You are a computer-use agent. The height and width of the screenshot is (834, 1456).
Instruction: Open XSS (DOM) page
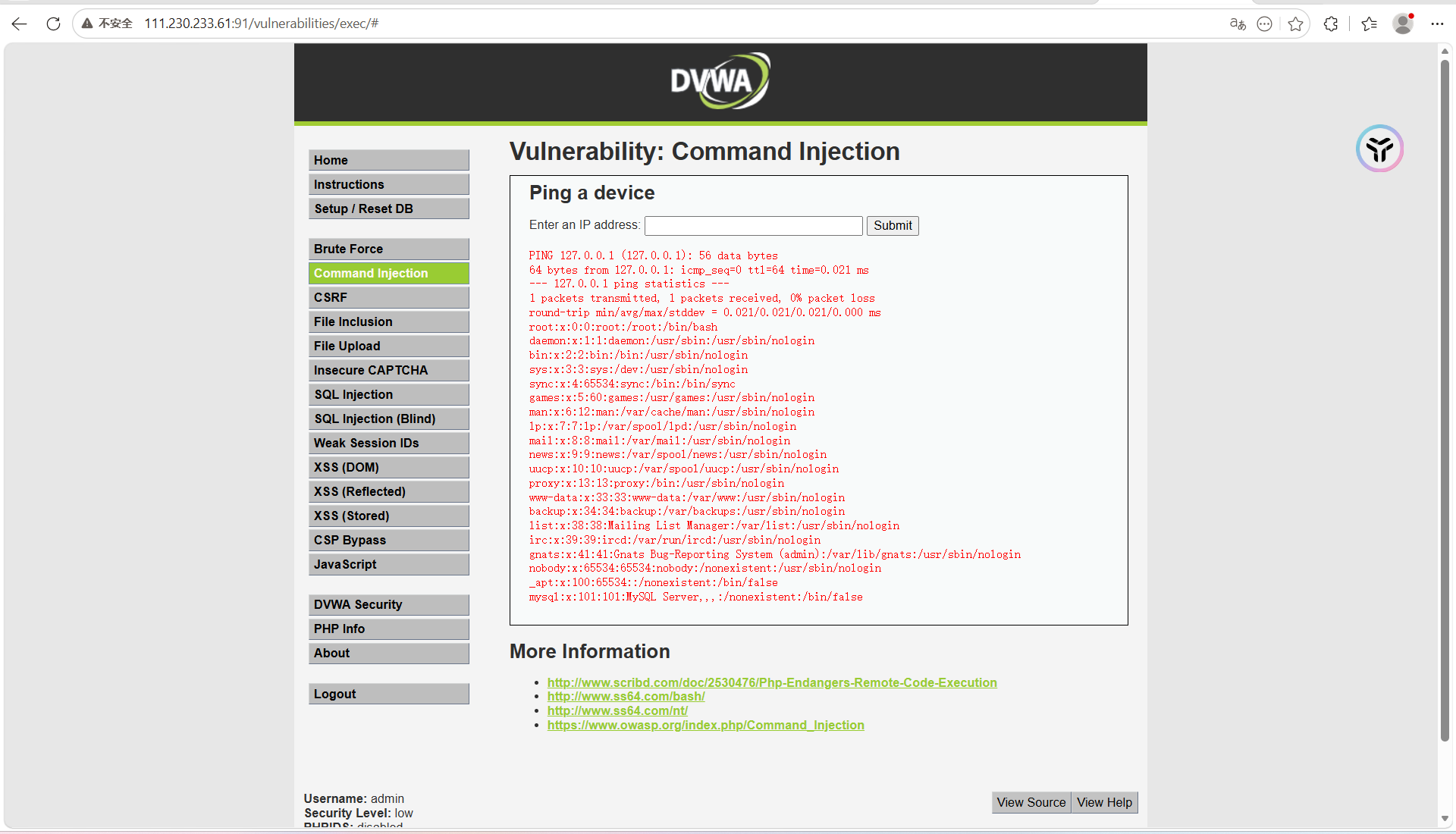pos(389,467)
